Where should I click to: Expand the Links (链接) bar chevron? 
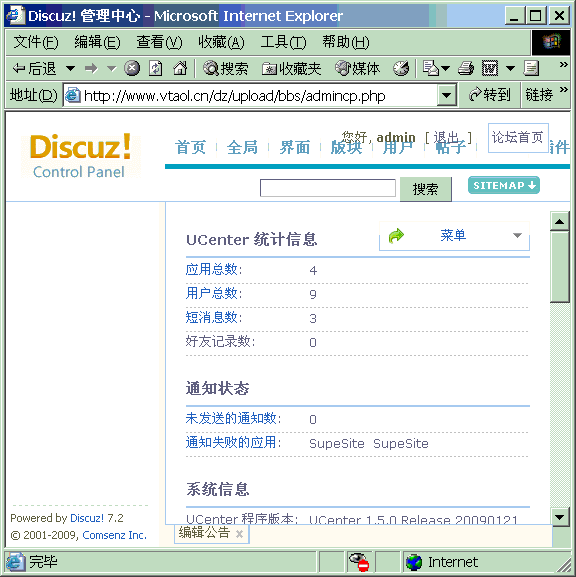tap(564, 90)
